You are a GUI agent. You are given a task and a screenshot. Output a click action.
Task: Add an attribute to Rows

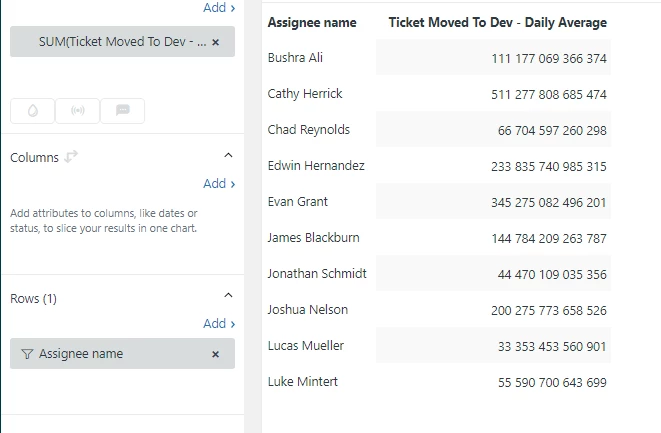(x=219, y=324)
